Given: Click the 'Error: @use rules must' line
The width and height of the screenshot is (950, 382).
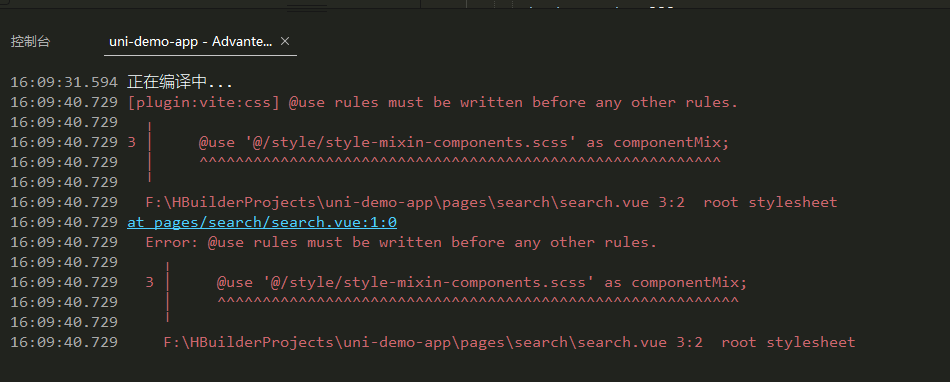Looking at the screenshot, I should (401, 243).
